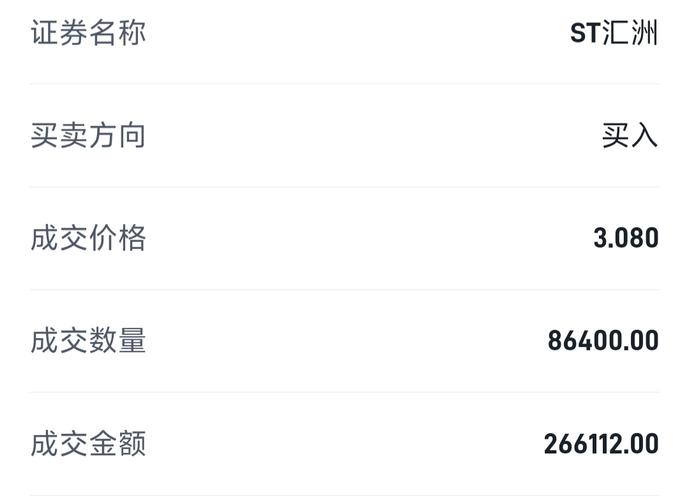Select the 86400.00 quantity value
The height and width of the screenshot is (500, 689).
pos(603,342)
